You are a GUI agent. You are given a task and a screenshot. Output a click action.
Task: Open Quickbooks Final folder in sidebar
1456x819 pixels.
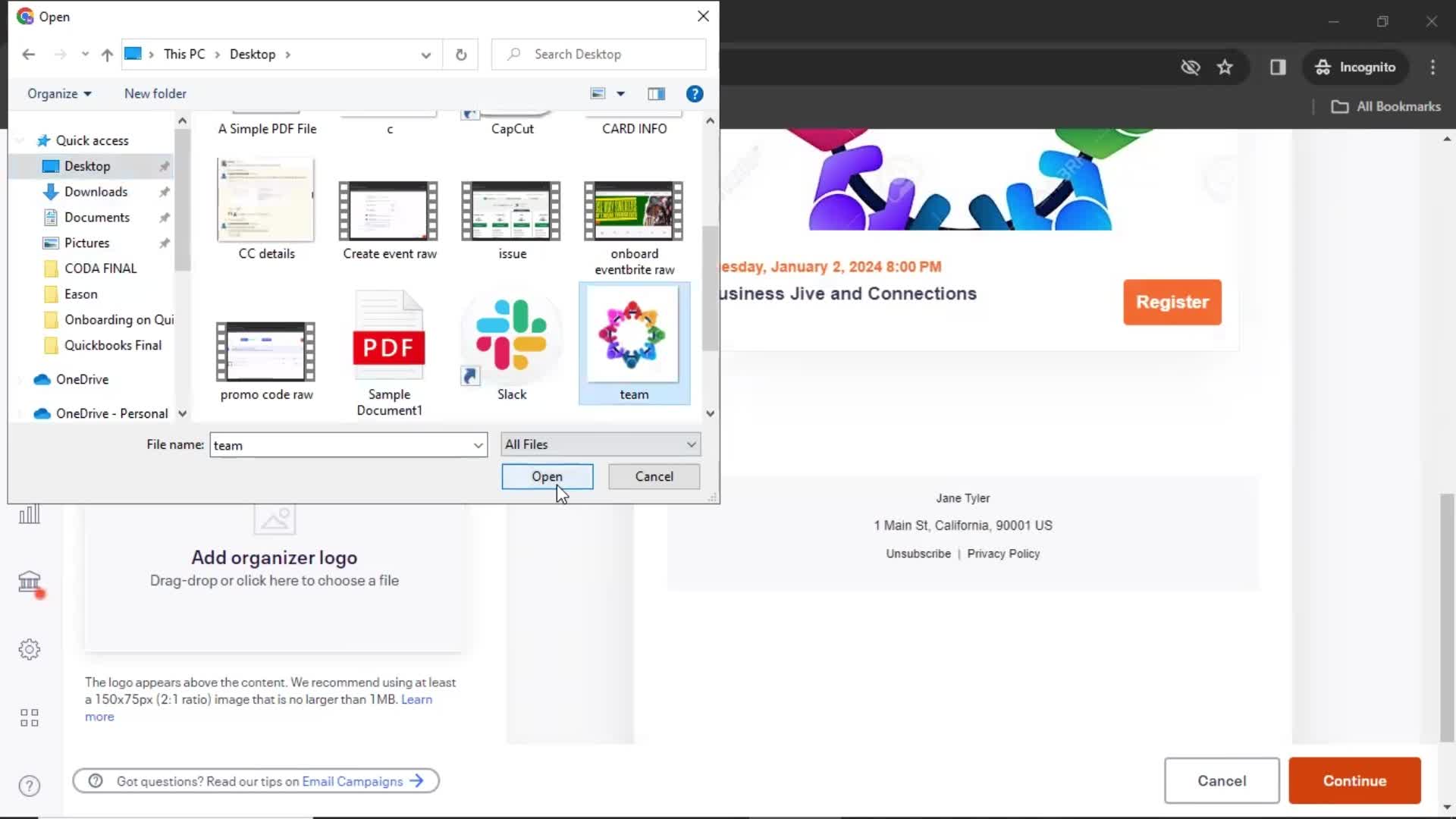[x=112, y=346]
